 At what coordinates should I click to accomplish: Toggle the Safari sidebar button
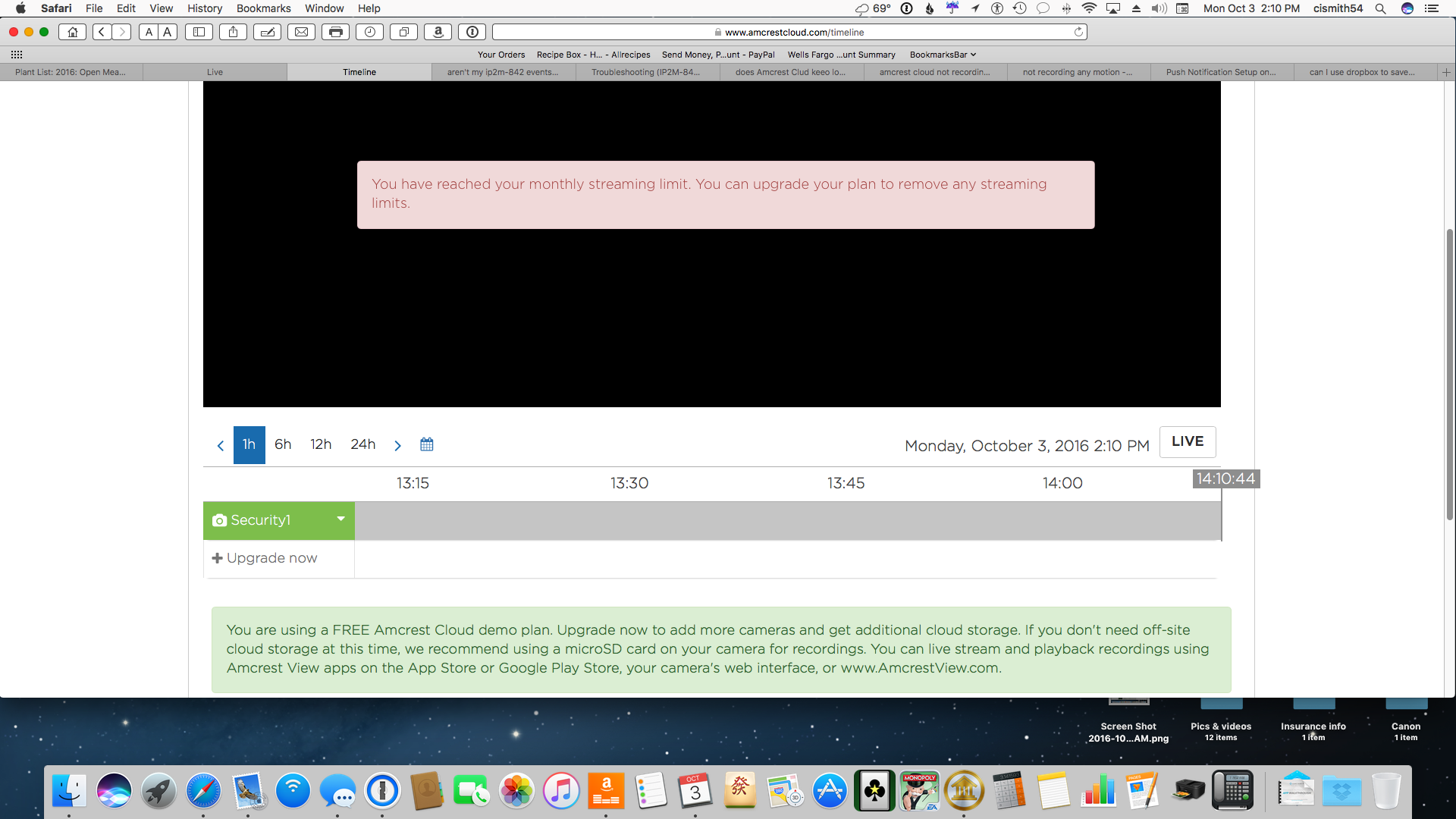pos(199,32)
